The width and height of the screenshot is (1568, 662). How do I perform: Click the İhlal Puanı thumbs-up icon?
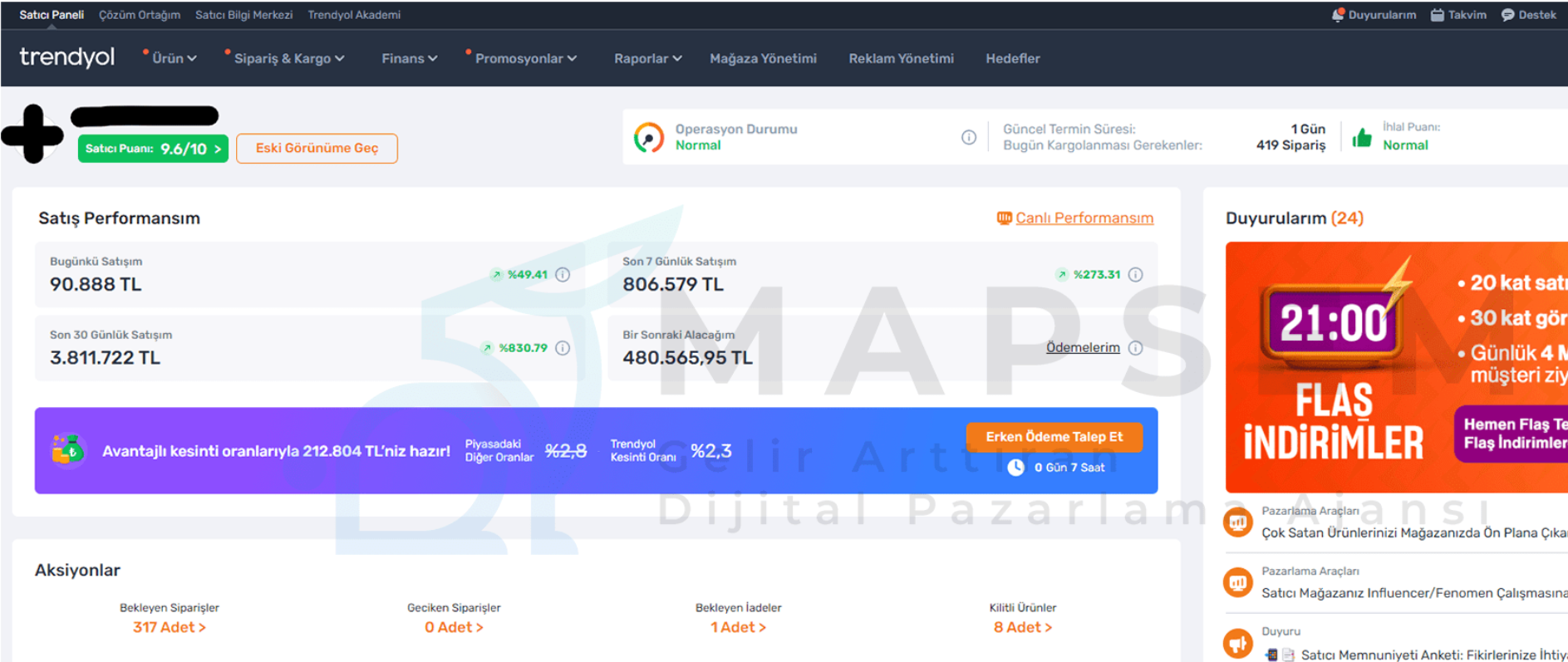1361,136
